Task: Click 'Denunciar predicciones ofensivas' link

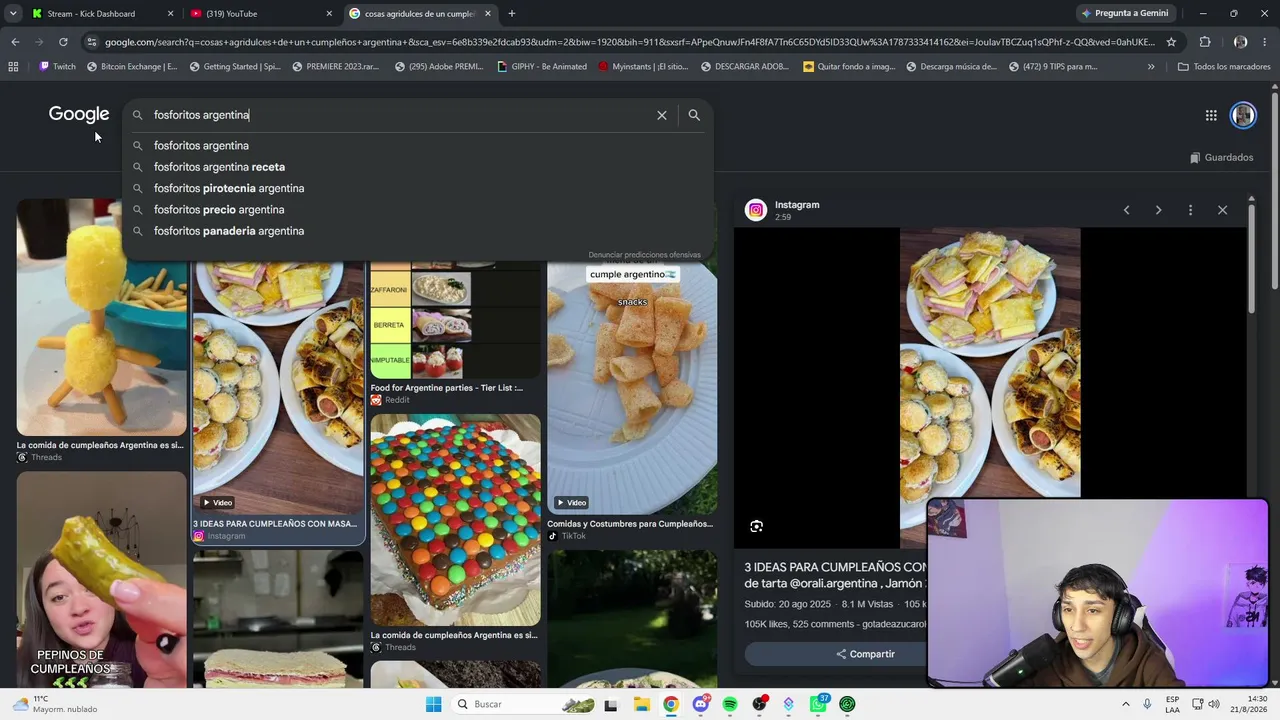Action: coord(645,255)
